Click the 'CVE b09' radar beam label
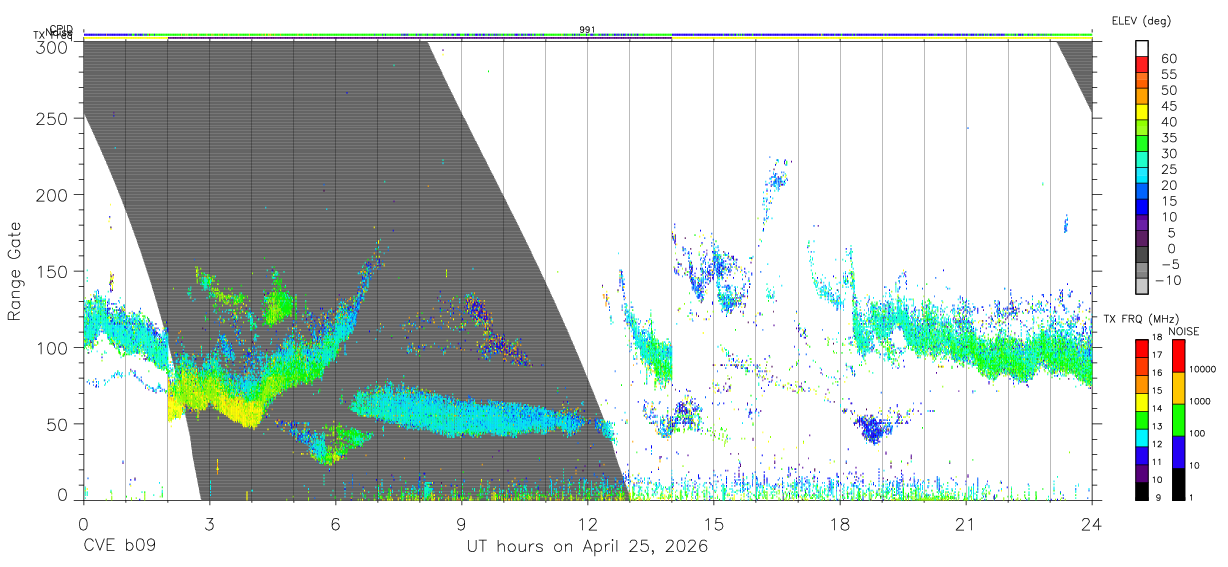The width and height of the screenshot is (1228, 567). [119, 547]
